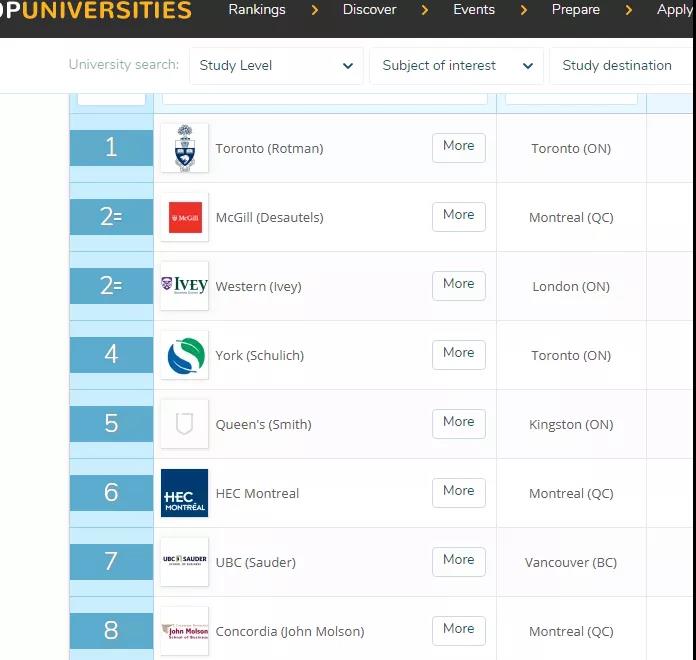Screen dimensions: 696x660
Task: Select the UBC (Sauder) school name
Action: pyautogui.click(x=256, y=563)
